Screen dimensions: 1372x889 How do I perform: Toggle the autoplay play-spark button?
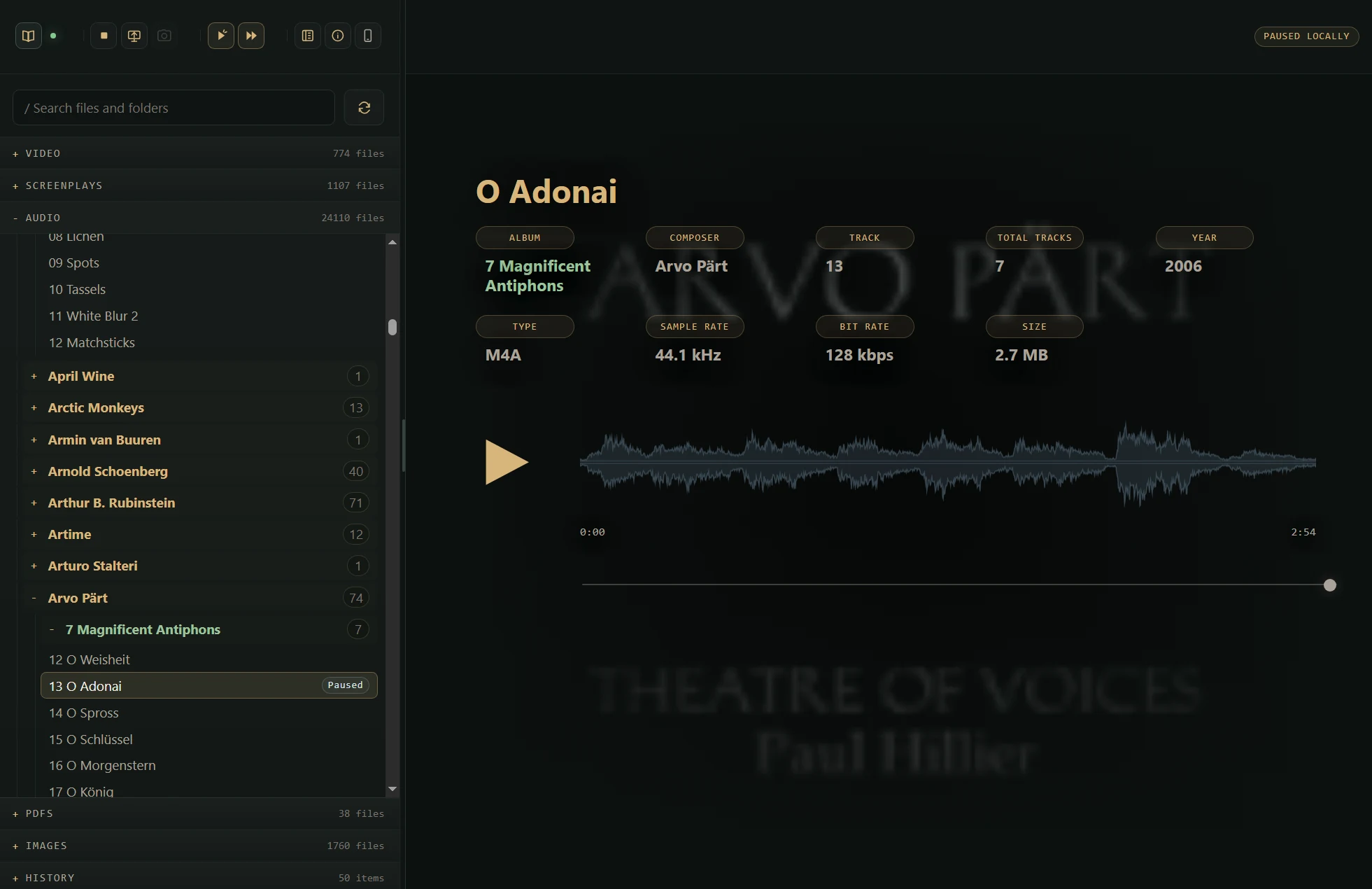[221, 36]
